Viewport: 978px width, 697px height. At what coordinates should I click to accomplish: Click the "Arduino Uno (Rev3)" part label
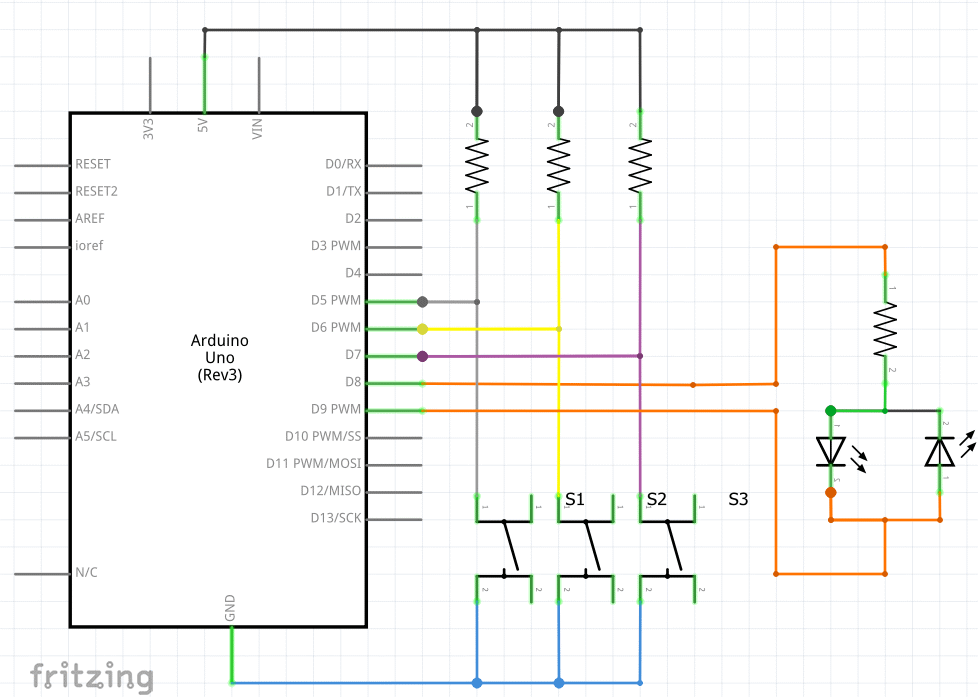click(x=220, y=358)
